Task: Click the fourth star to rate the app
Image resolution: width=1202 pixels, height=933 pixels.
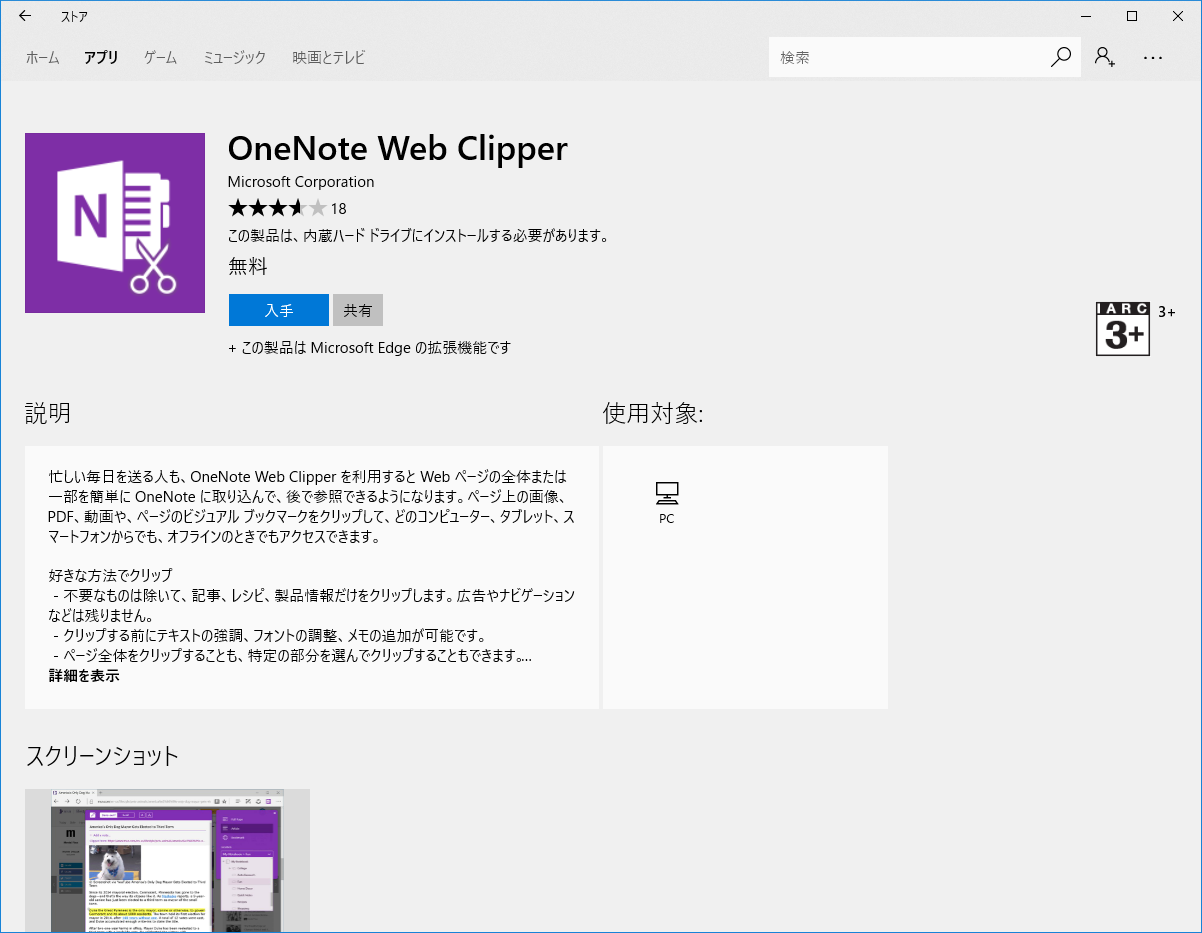Action: (x=299, y=208)
